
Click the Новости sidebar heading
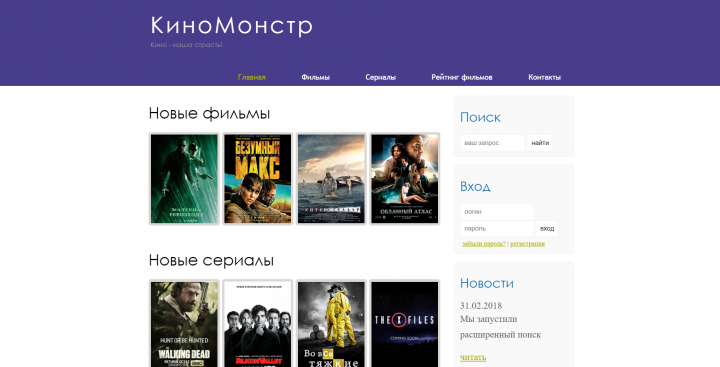(x=487, y=283)
